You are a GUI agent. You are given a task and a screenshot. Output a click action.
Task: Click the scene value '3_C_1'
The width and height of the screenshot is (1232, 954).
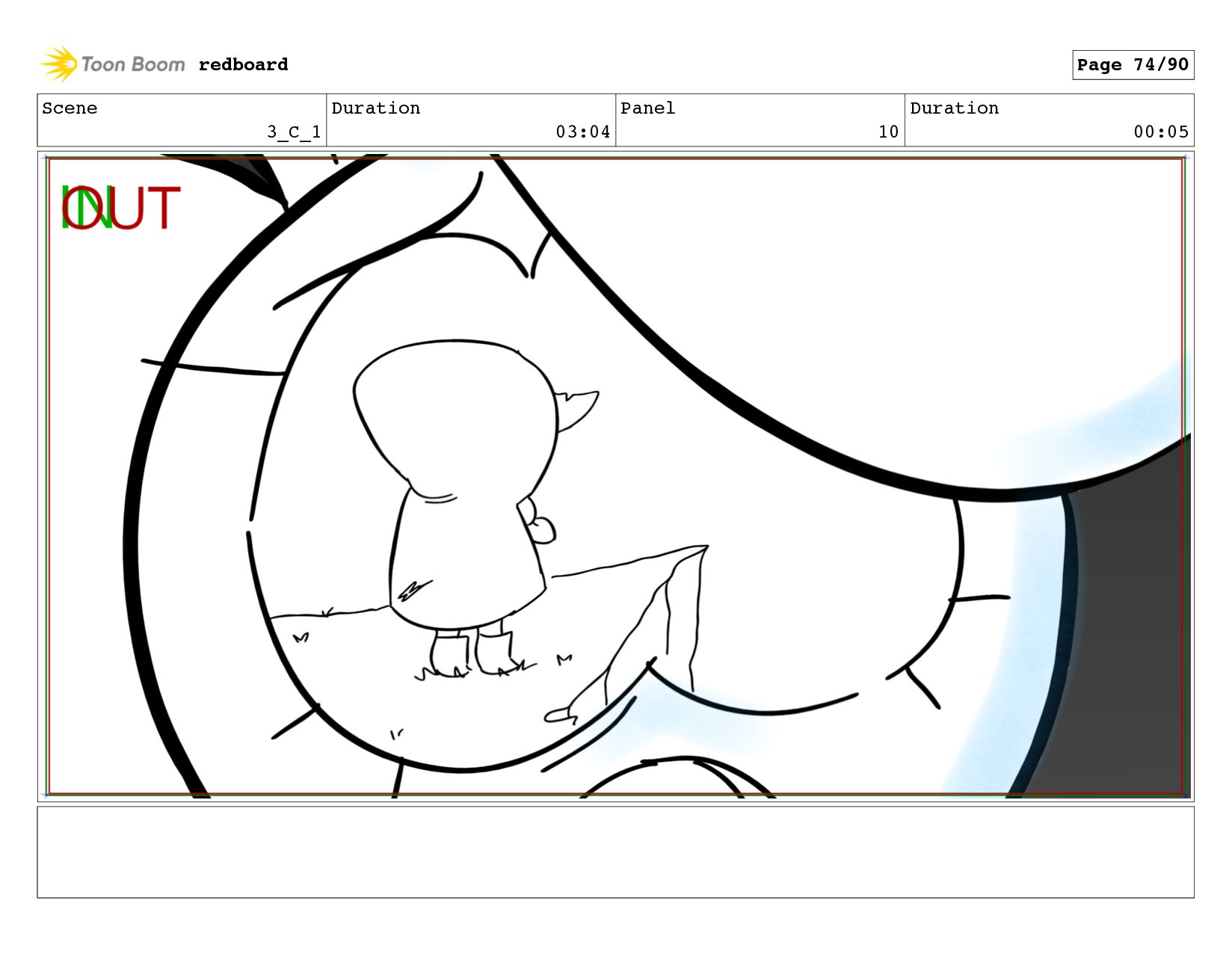[294, 132]
